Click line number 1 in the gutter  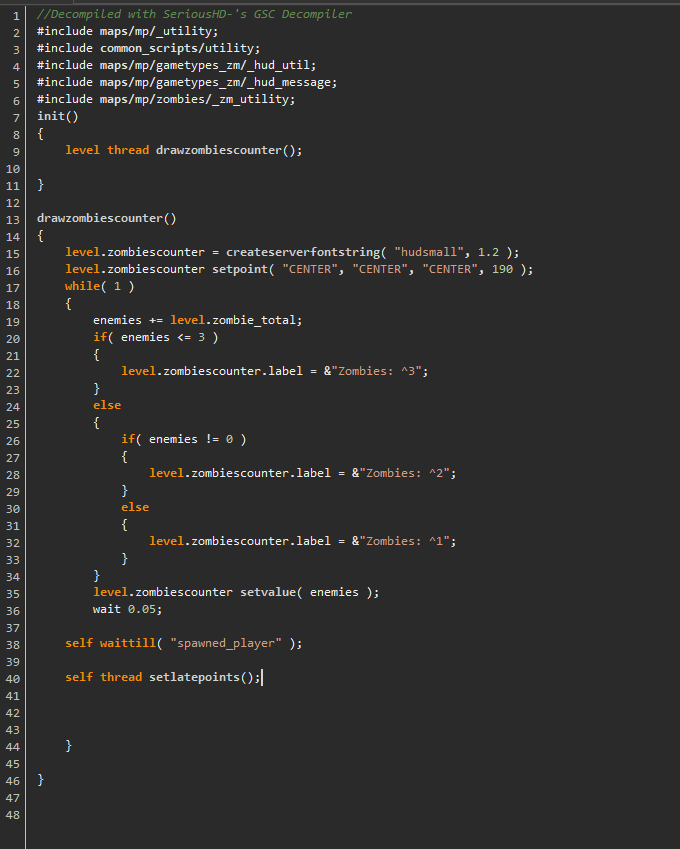[16, 16]
